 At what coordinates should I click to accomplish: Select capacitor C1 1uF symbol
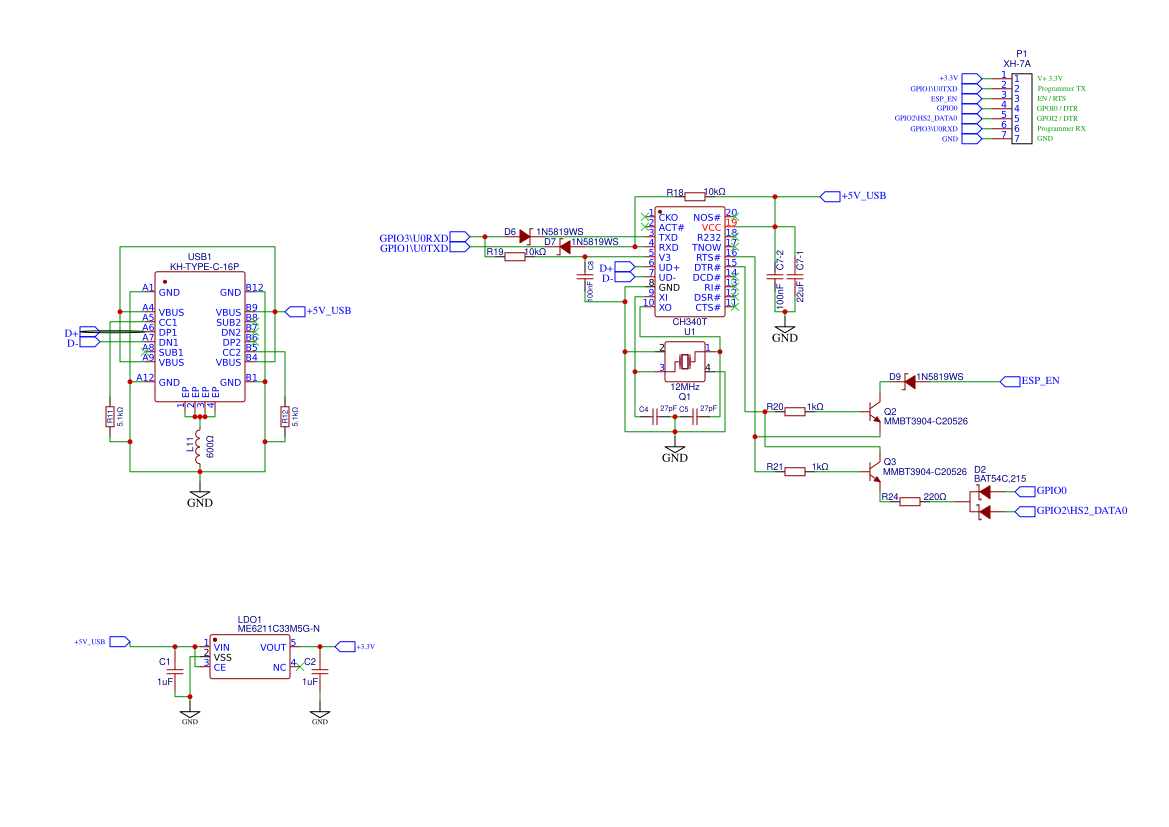175,672
